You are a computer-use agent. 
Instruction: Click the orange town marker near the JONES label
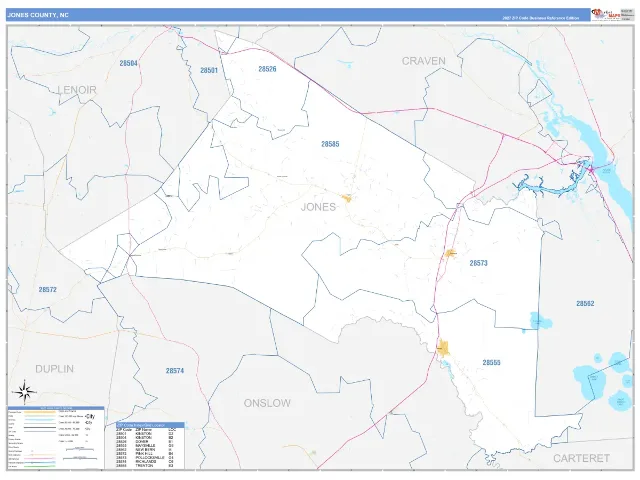pyautogui.click(x=347, y=198)
